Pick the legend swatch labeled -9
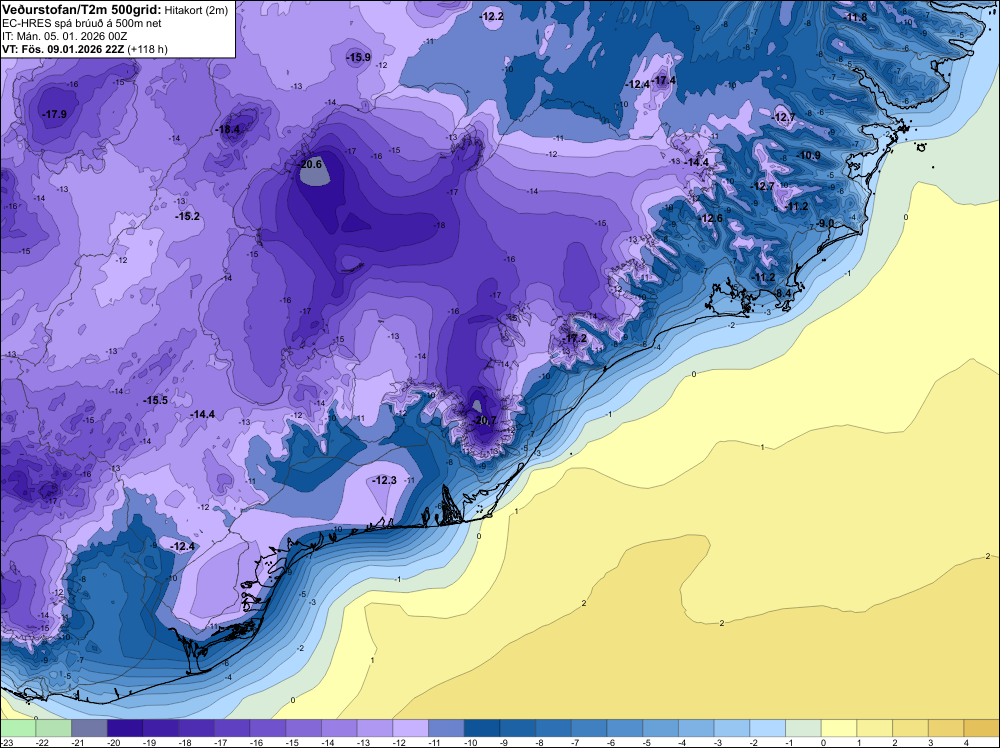 [518, 728]
